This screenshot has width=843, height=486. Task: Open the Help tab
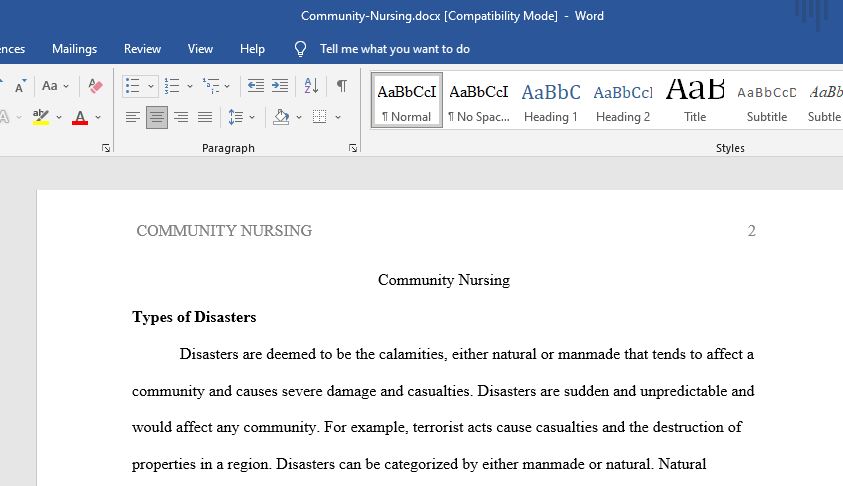pyautogui.click(x=252, y=49)
